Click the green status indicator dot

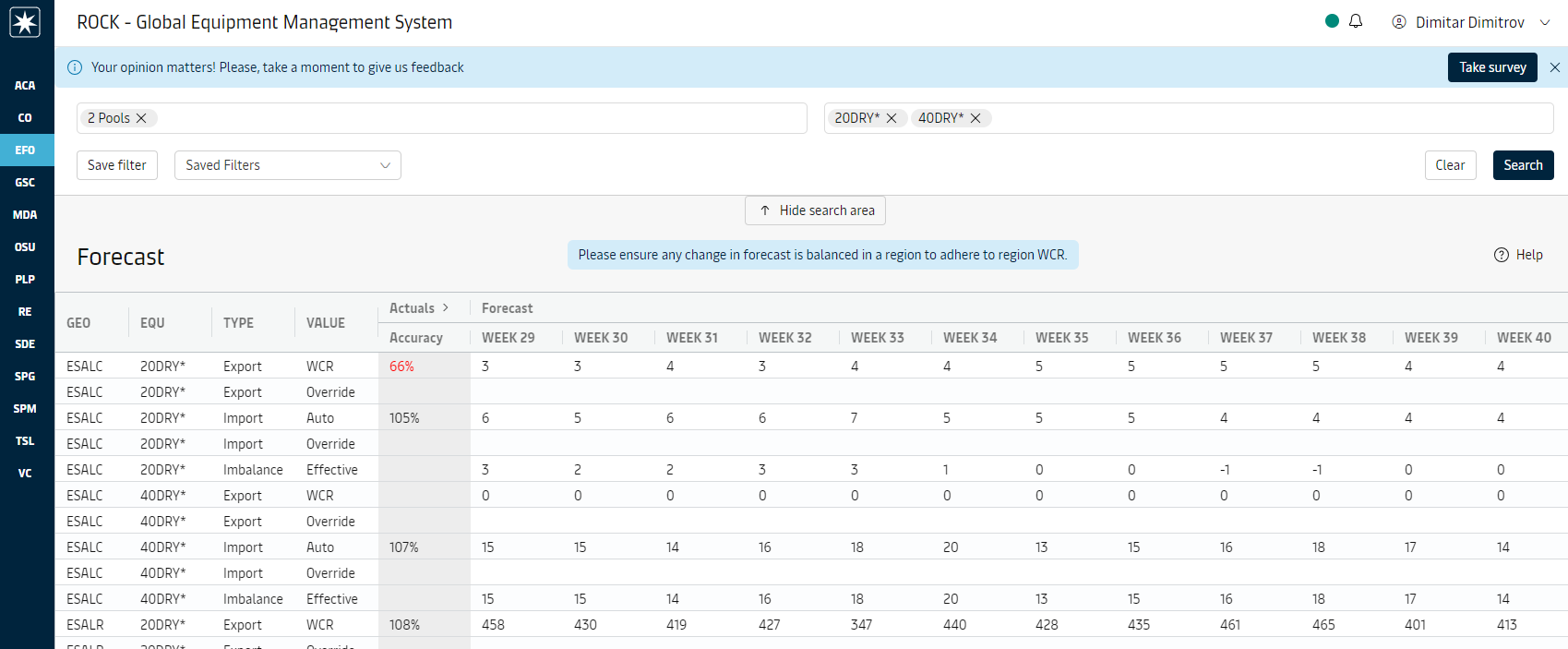[x=1332, y=21]
